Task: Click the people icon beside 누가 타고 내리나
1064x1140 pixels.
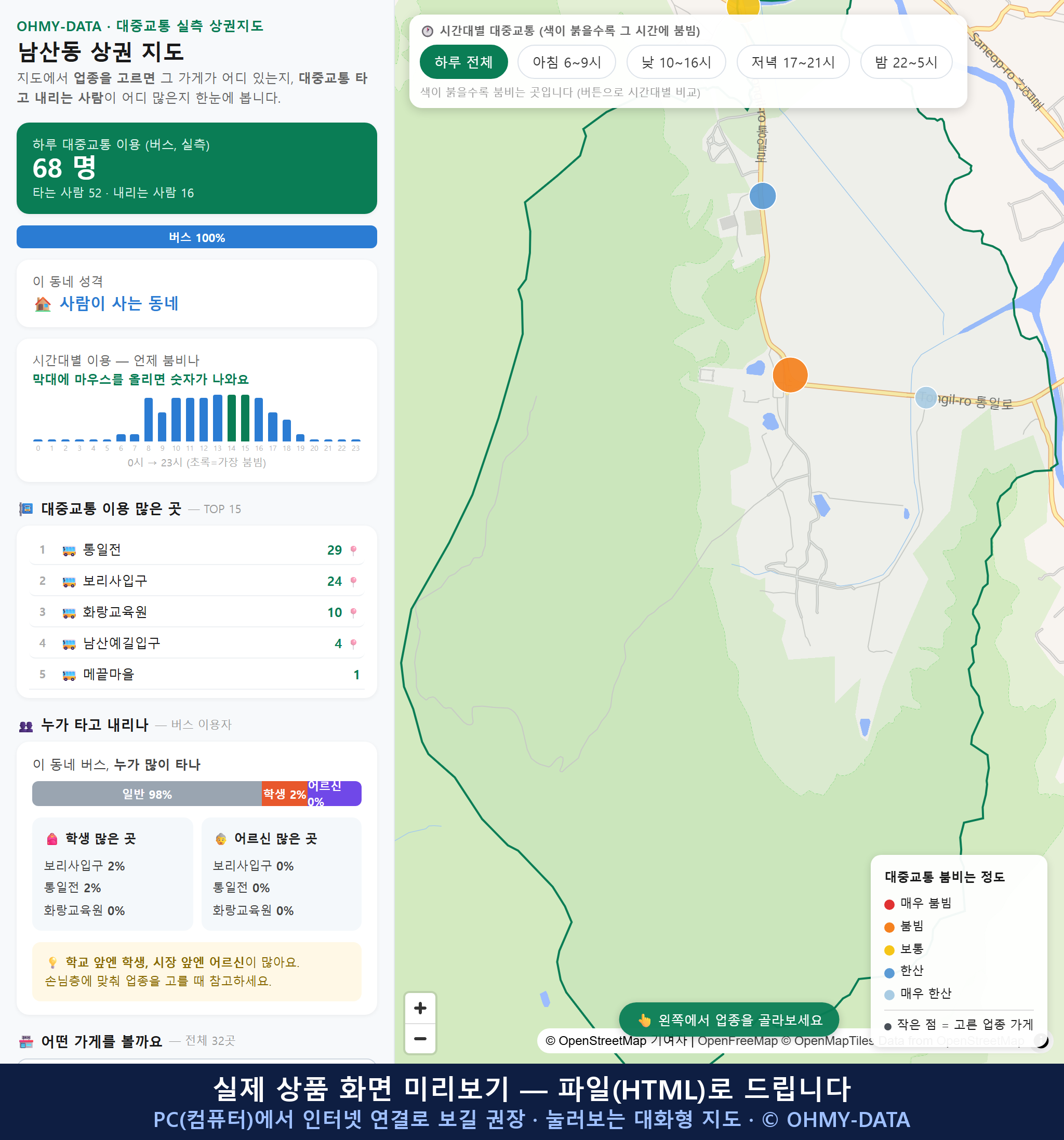Action: (x=26, y=726)
